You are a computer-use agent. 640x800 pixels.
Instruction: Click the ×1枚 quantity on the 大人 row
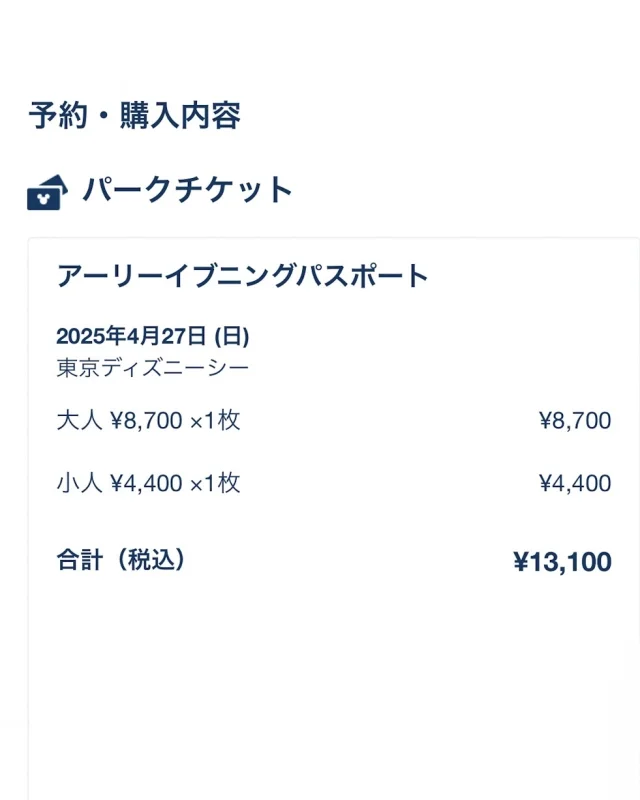pos(215,420)
